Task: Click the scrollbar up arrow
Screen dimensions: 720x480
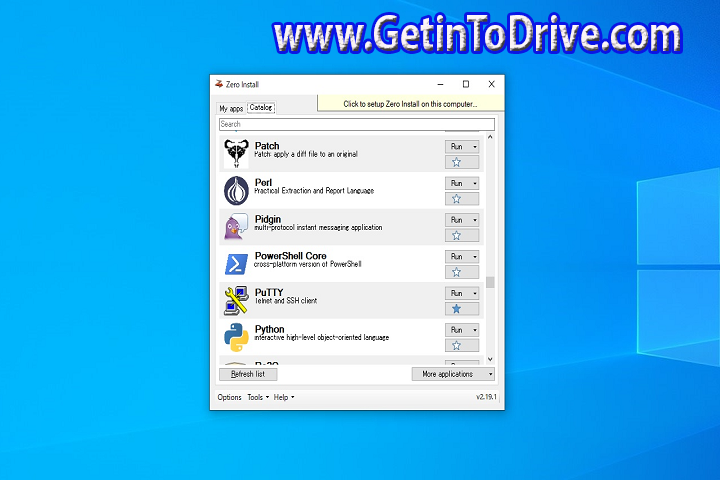Action: tap(490, 137)
